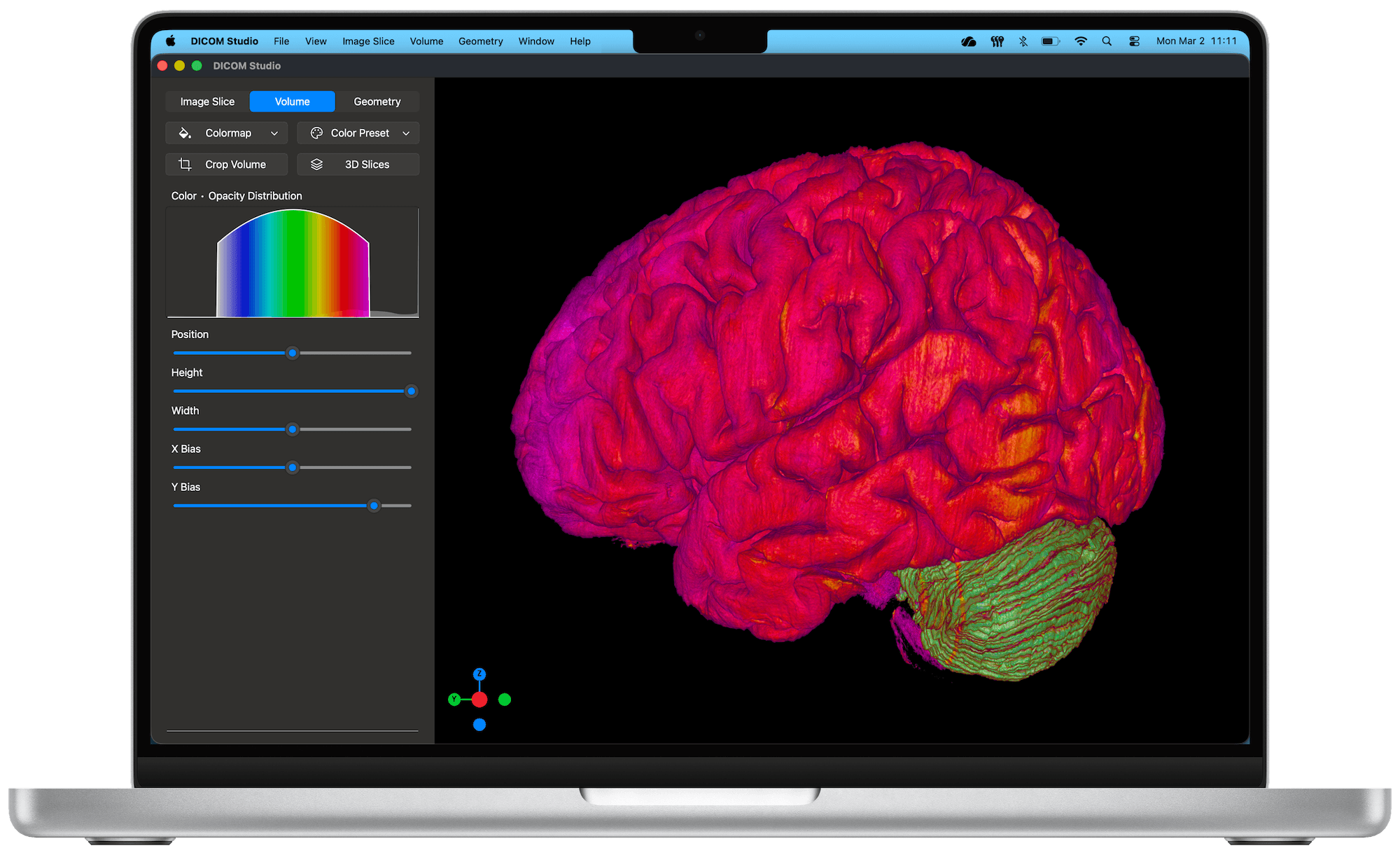This screenshot has height=855, width=1400.
Task: Open the Volume menu in the menu bar
Action: point(426,41)
